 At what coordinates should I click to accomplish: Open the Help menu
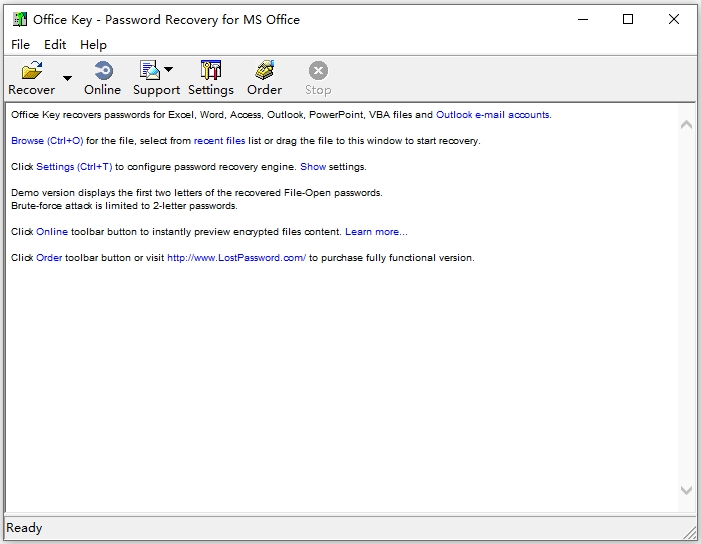tap(93, 45)
